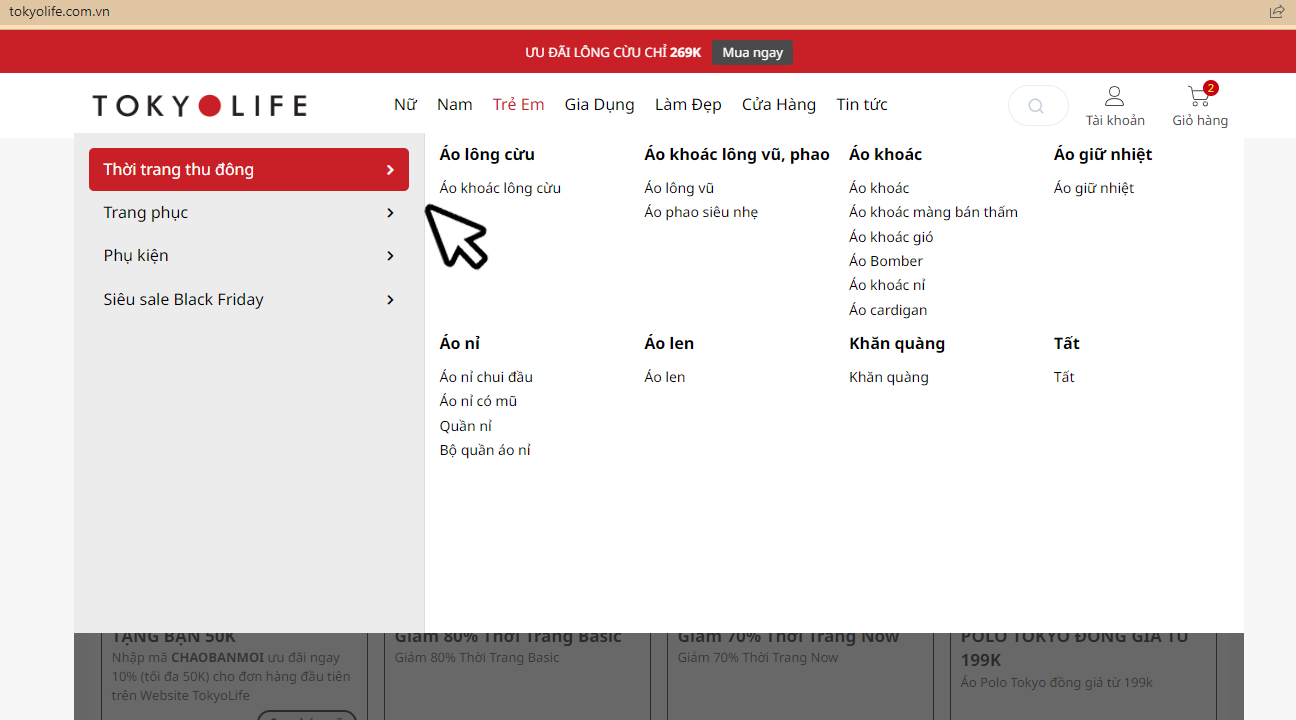Click Khăn quàng category heading
This screenshot has width=1296, height=720.
(x=896, y=343)
